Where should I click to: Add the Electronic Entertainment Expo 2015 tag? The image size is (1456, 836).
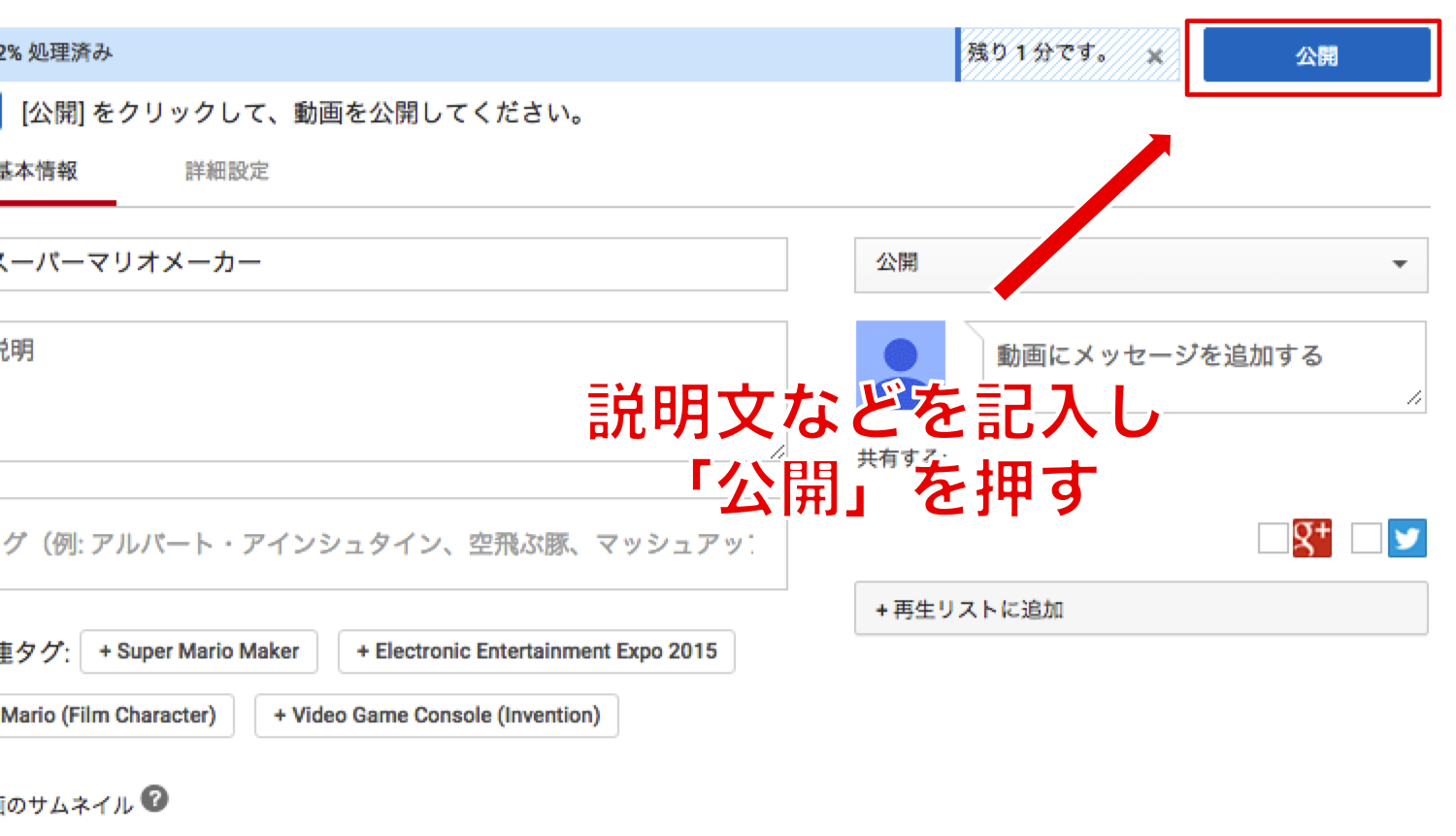pyautogui.click(x=536, y=652)
